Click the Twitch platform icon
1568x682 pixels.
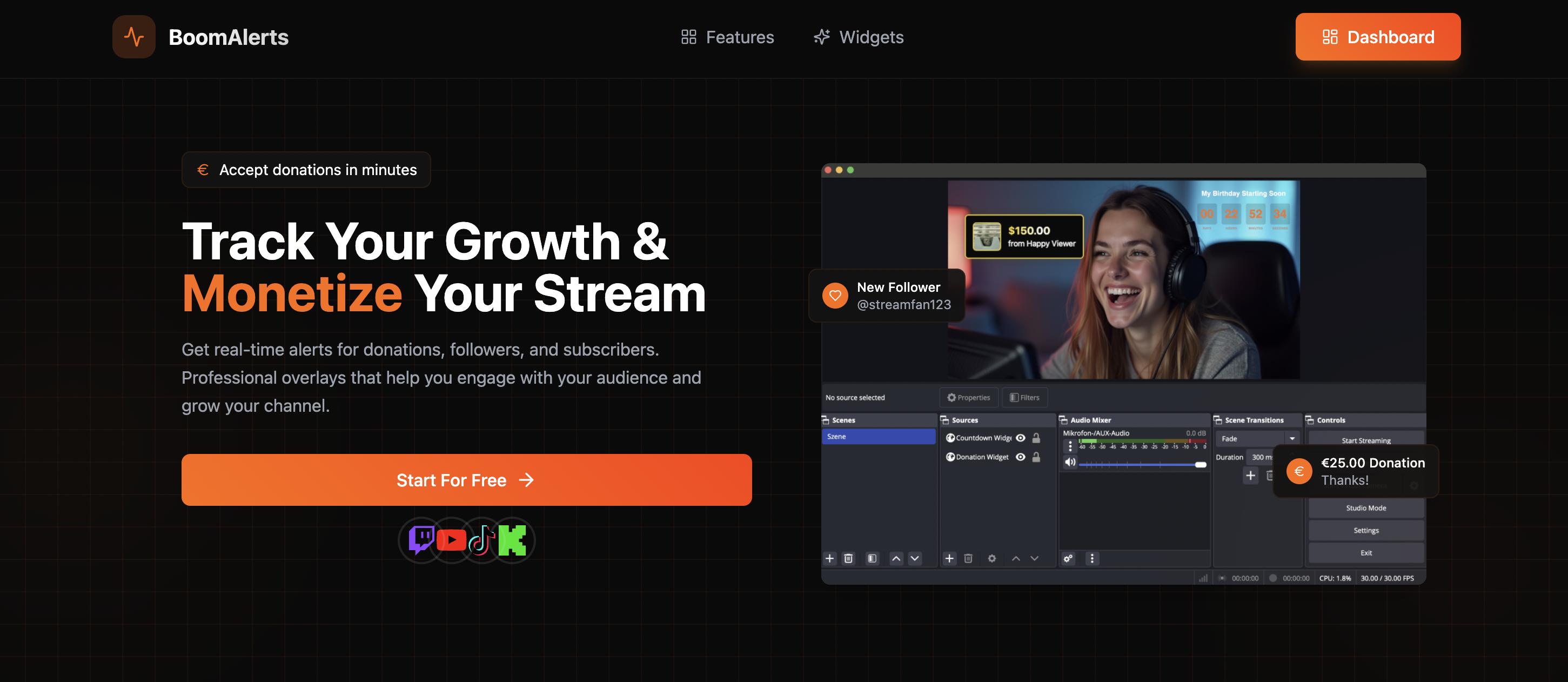[421, 540]
